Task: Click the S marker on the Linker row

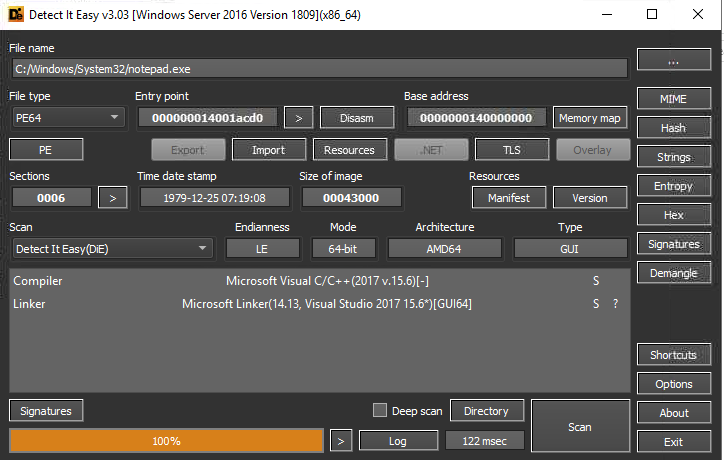Action: (x=596, y=304)
